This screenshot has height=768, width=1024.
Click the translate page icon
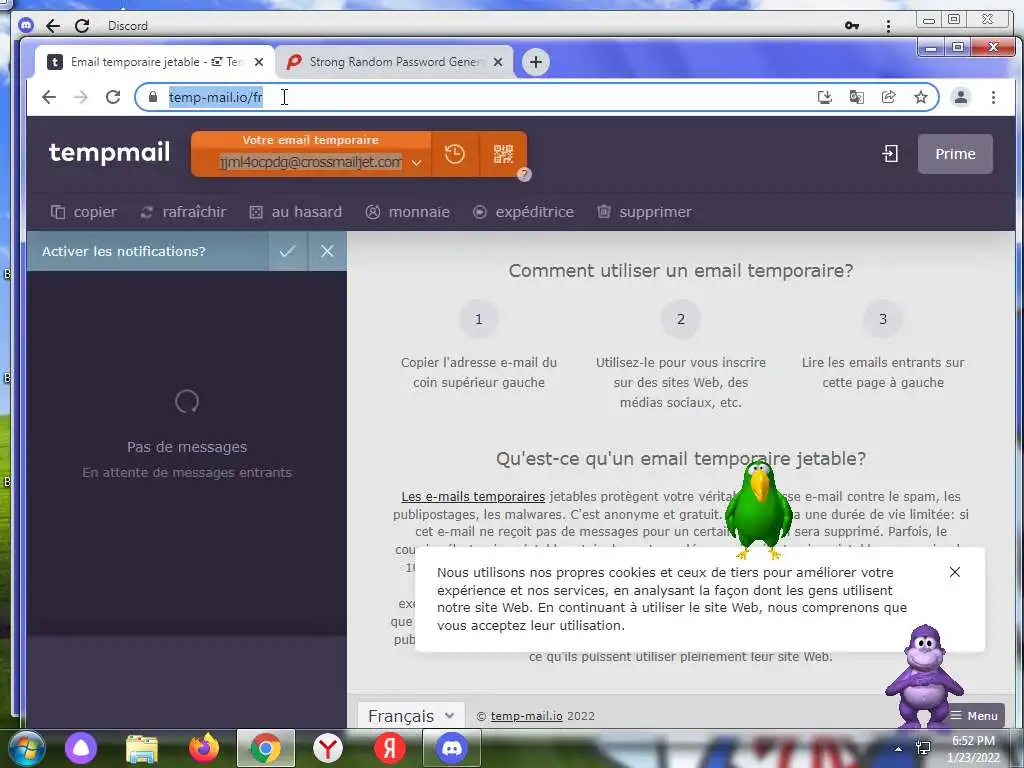point(856,97)
